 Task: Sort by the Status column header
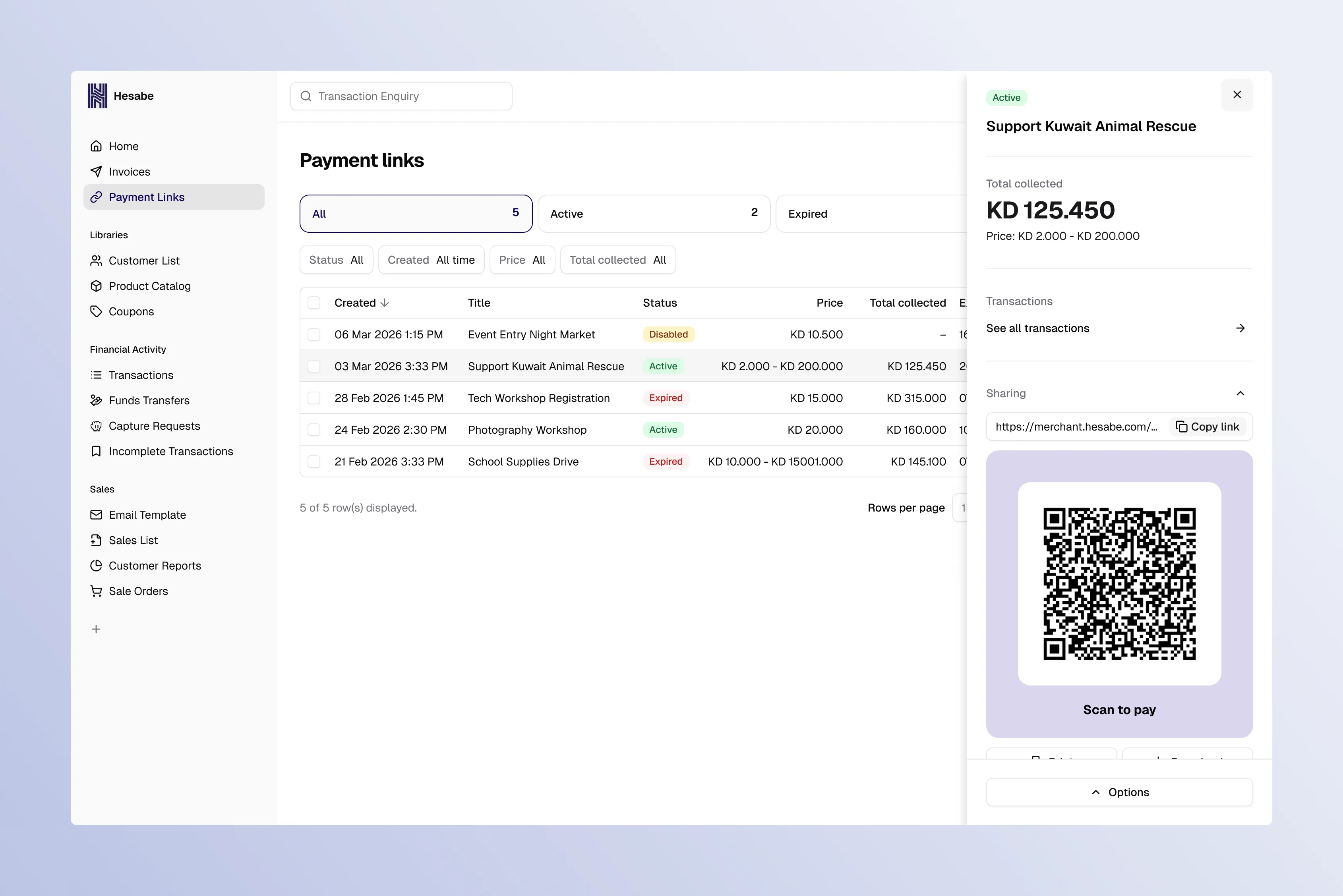[659, 303]
